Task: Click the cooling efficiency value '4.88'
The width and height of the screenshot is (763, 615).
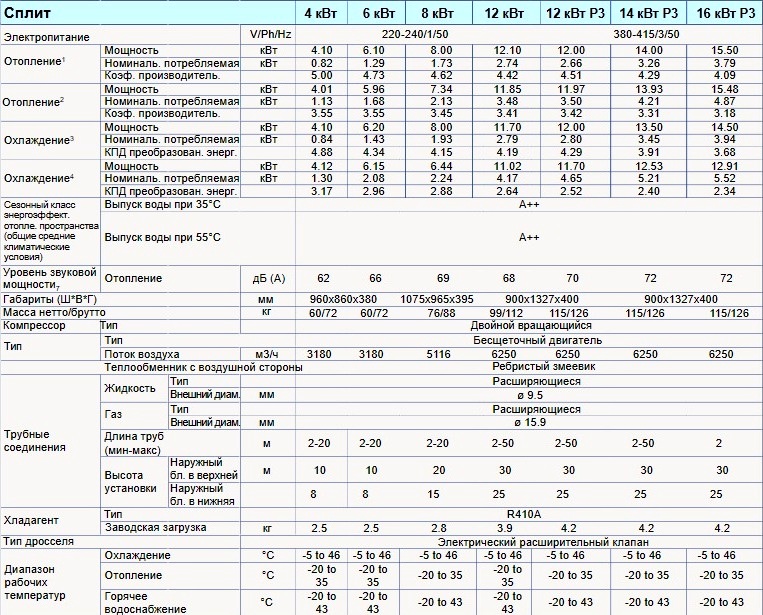Action: 322,152
